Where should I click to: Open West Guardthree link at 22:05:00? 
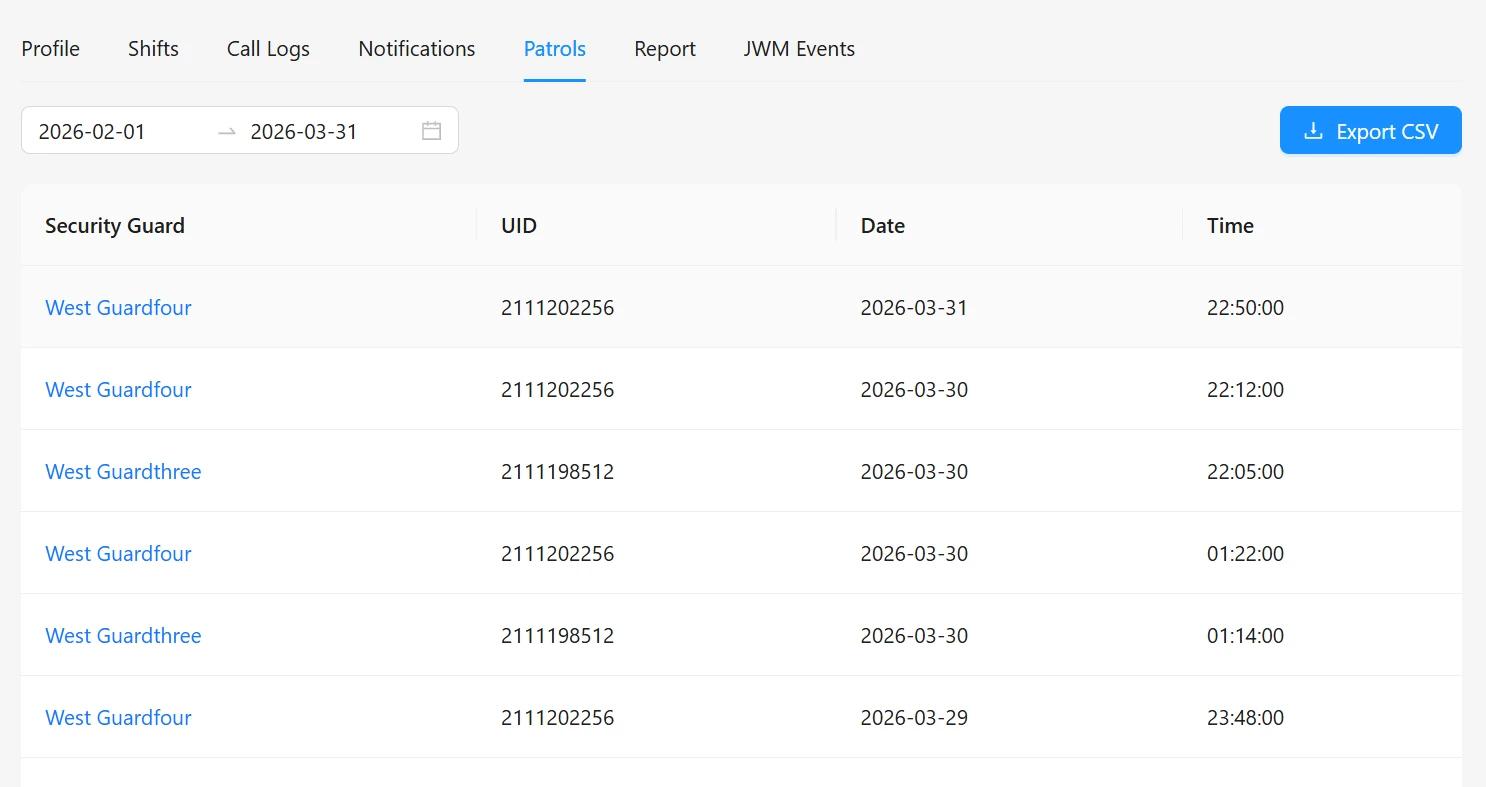(x=123, y=471)
